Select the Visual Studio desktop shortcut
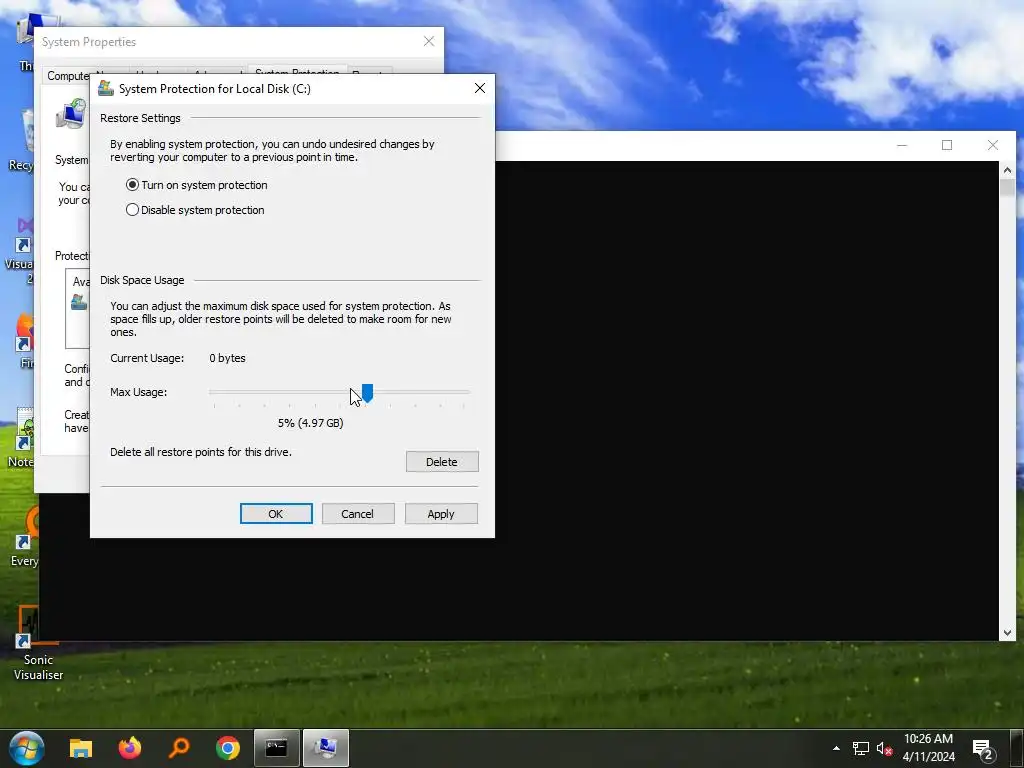 [20, 251]
